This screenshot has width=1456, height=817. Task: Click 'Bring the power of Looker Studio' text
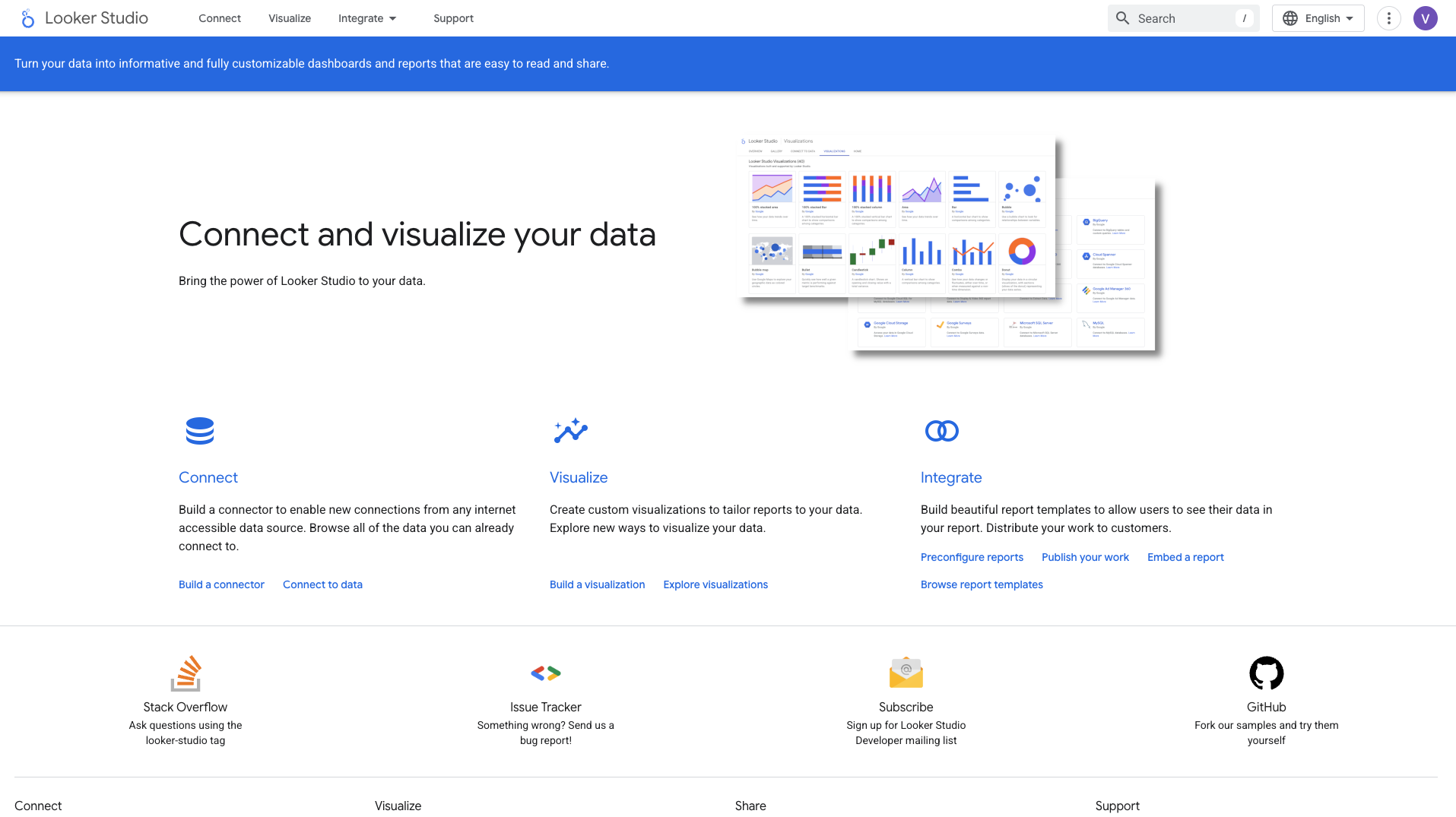coord(302,280)
